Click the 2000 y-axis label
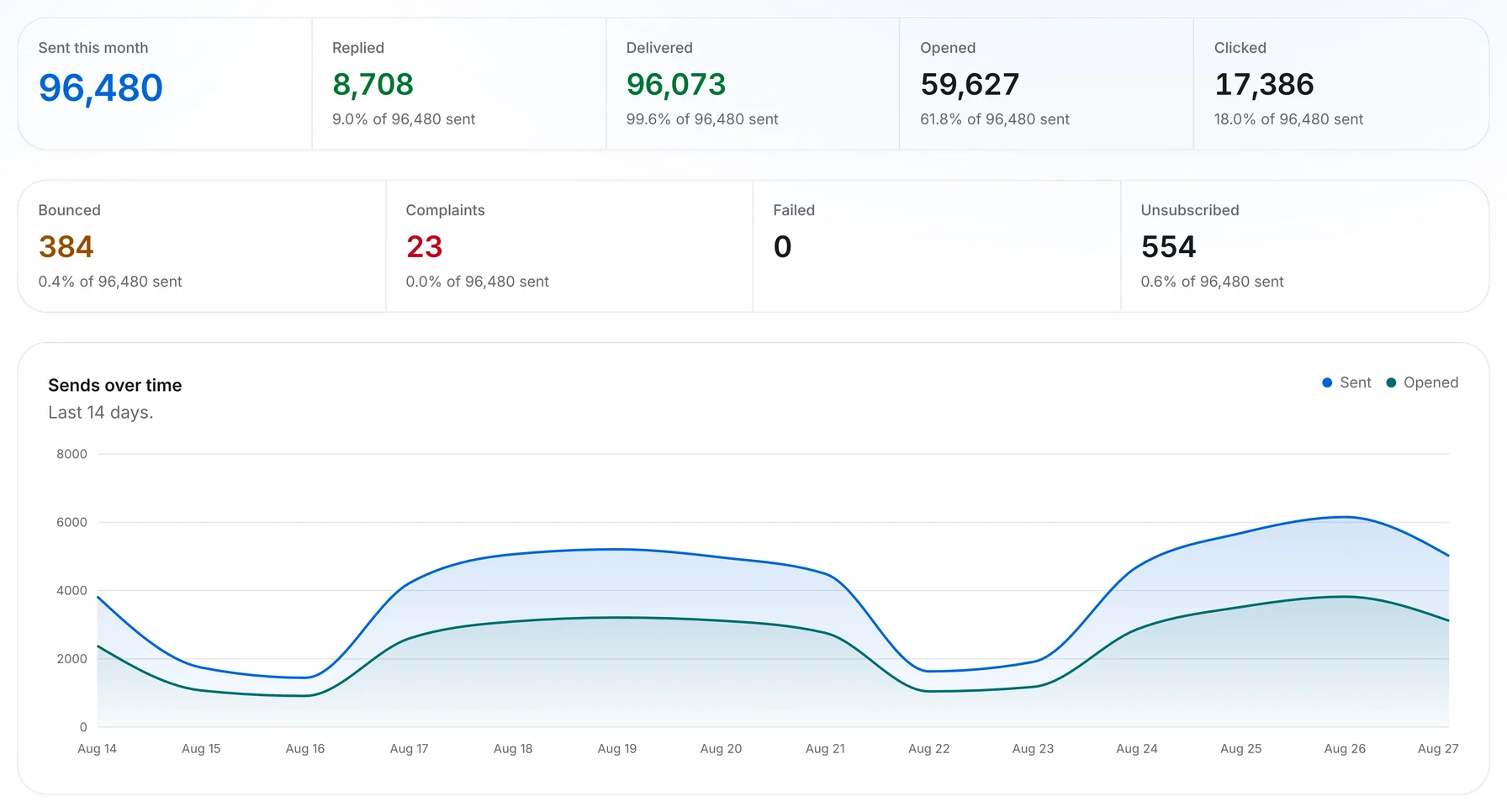The image size is (1507, 812). [71, 658]
